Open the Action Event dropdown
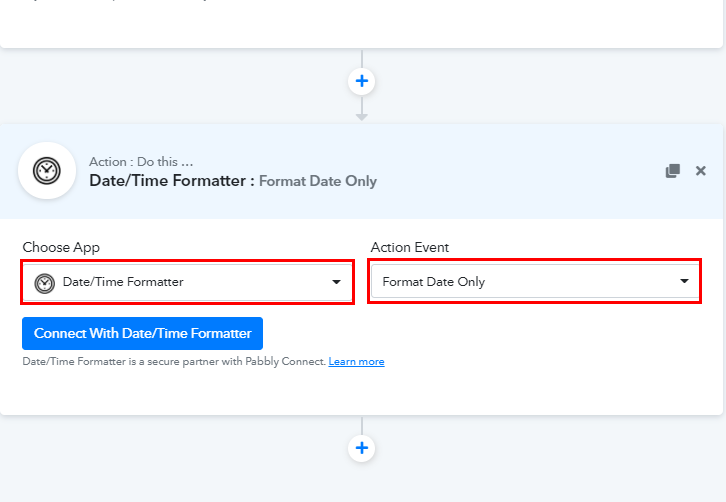Image resolution: width=726 pixels, height=502 pixels. [x=535, y=281]
